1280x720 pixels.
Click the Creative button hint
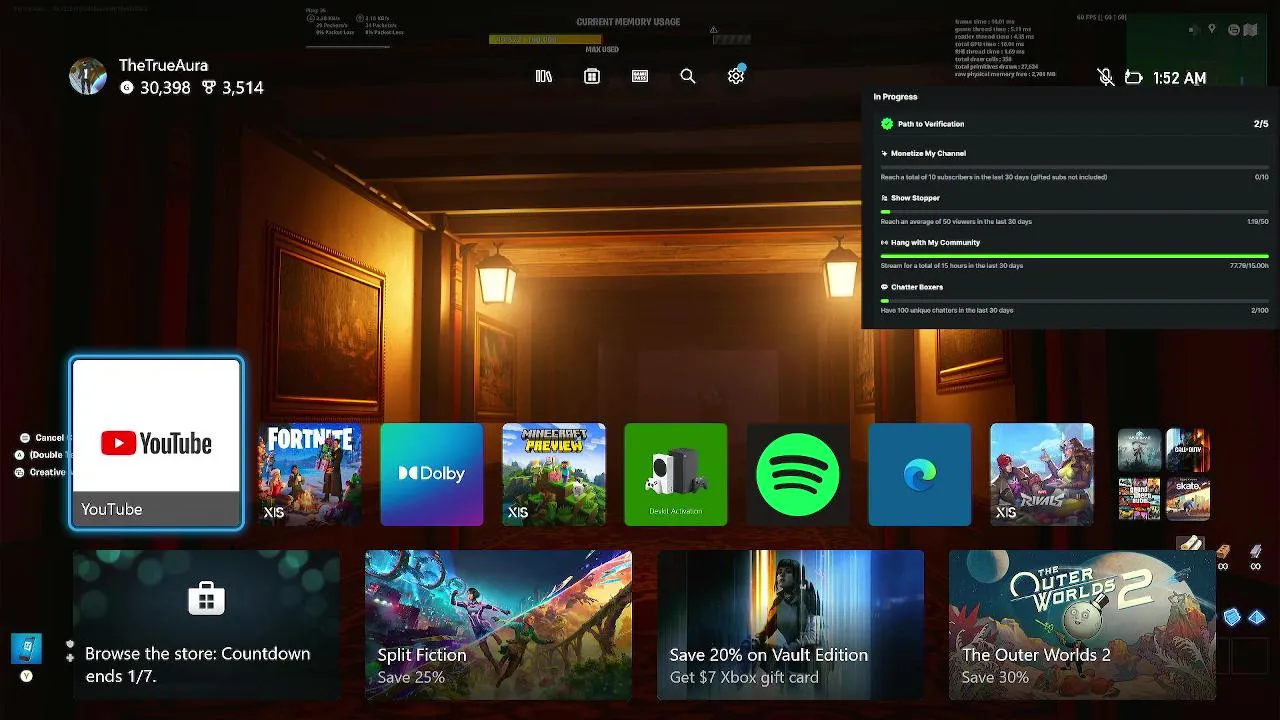click(x=40, y=472)
